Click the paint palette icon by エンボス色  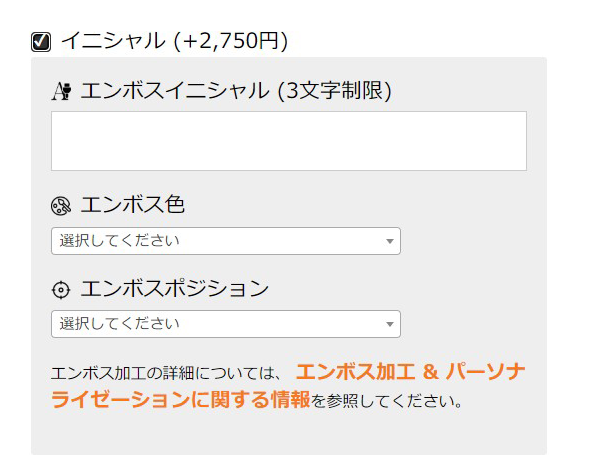[x=61, y=206]
